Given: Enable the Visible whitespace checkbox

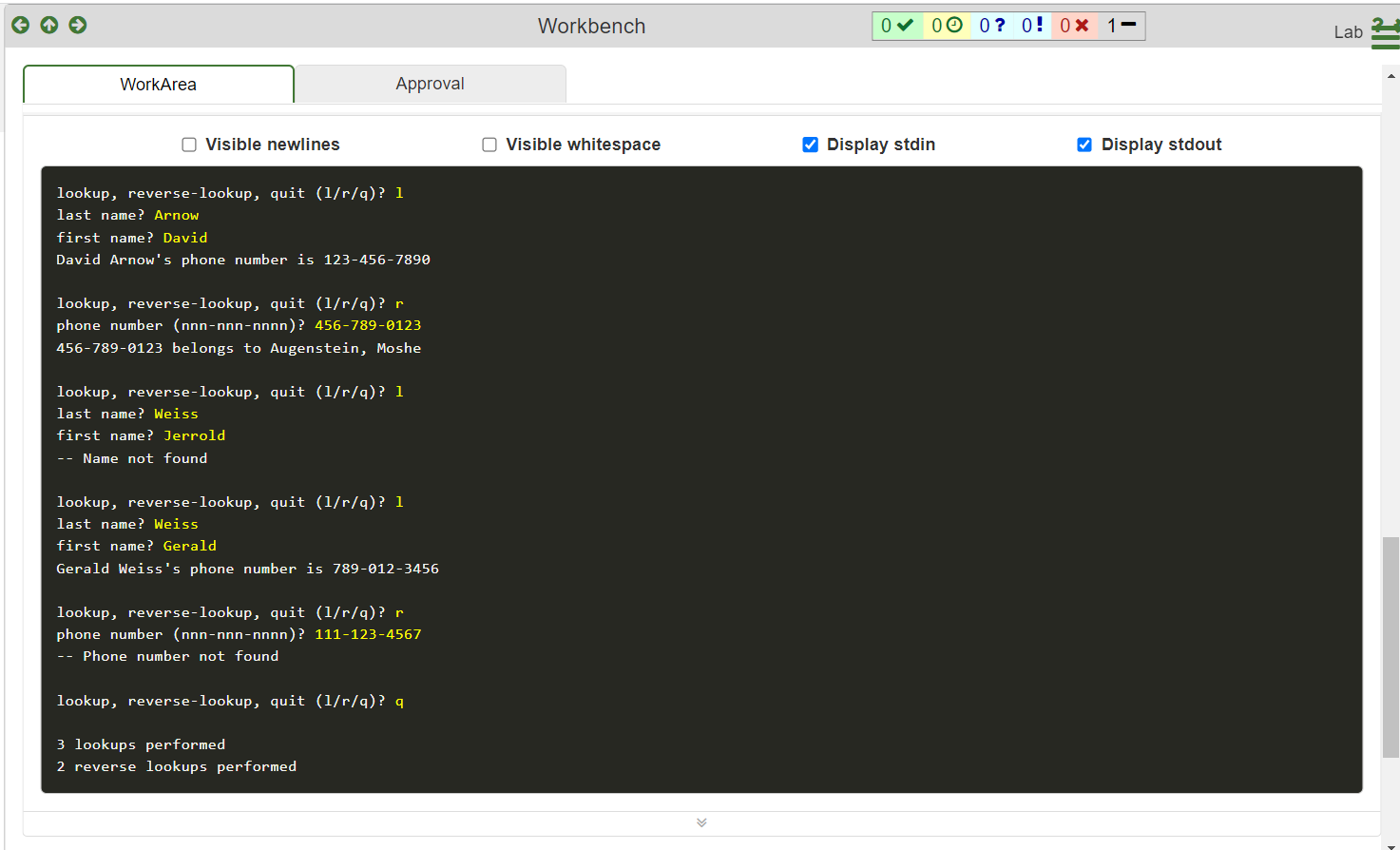Looking at the screenshot, I should [x=489, y=144].
